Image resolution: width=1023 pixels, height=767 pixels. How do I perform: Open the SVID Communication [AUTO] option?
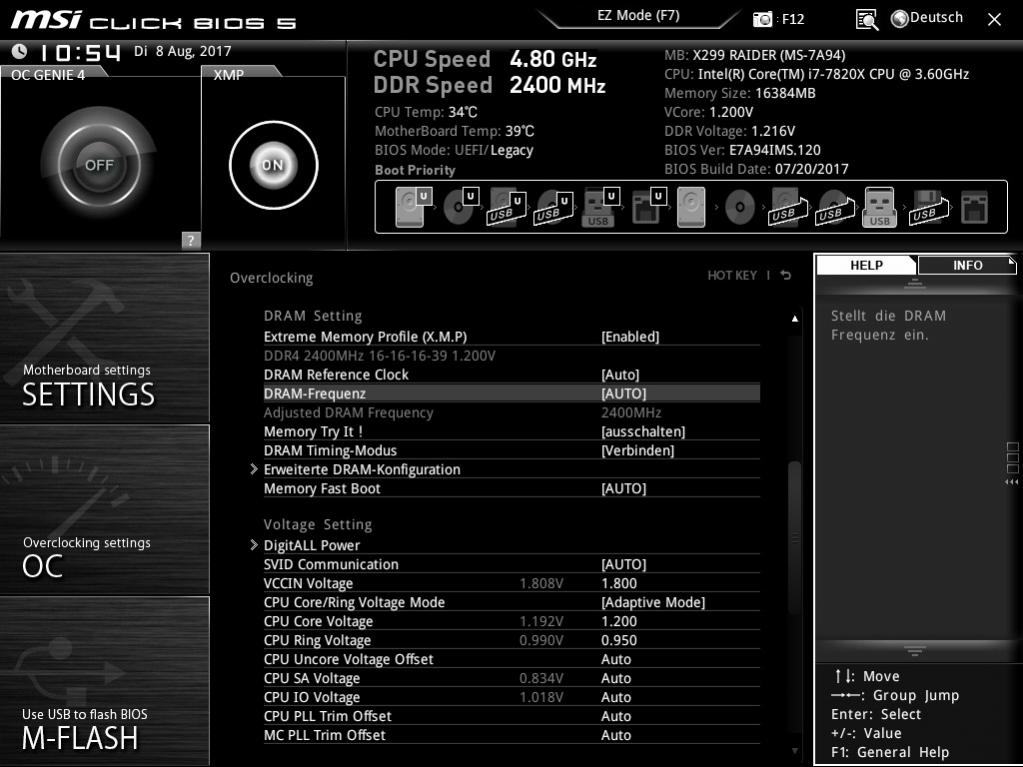(x=624, y=564)
